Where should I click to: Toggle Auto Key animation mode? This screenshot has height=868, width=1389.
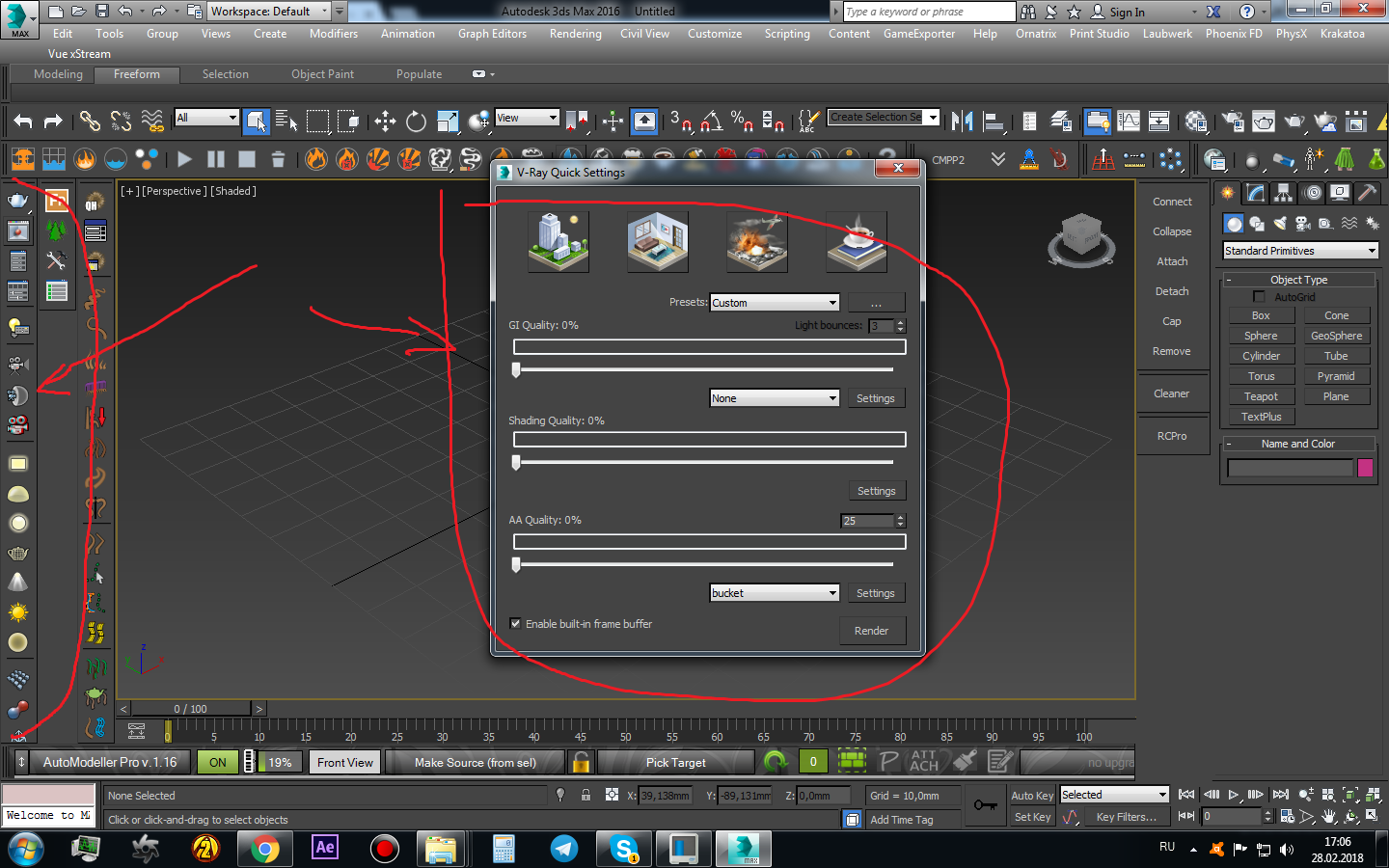tap(1032, 796)
